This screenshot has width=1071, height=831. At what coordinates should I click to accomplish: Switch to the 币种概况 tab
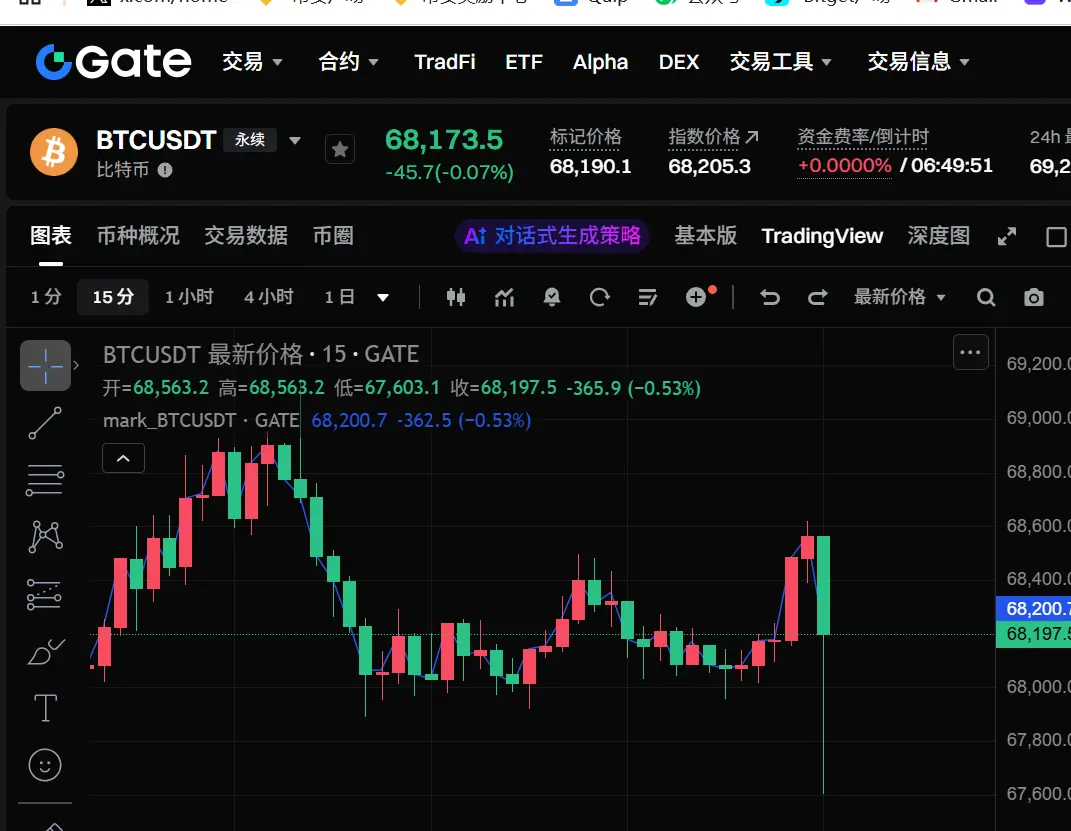coord(138,236)
